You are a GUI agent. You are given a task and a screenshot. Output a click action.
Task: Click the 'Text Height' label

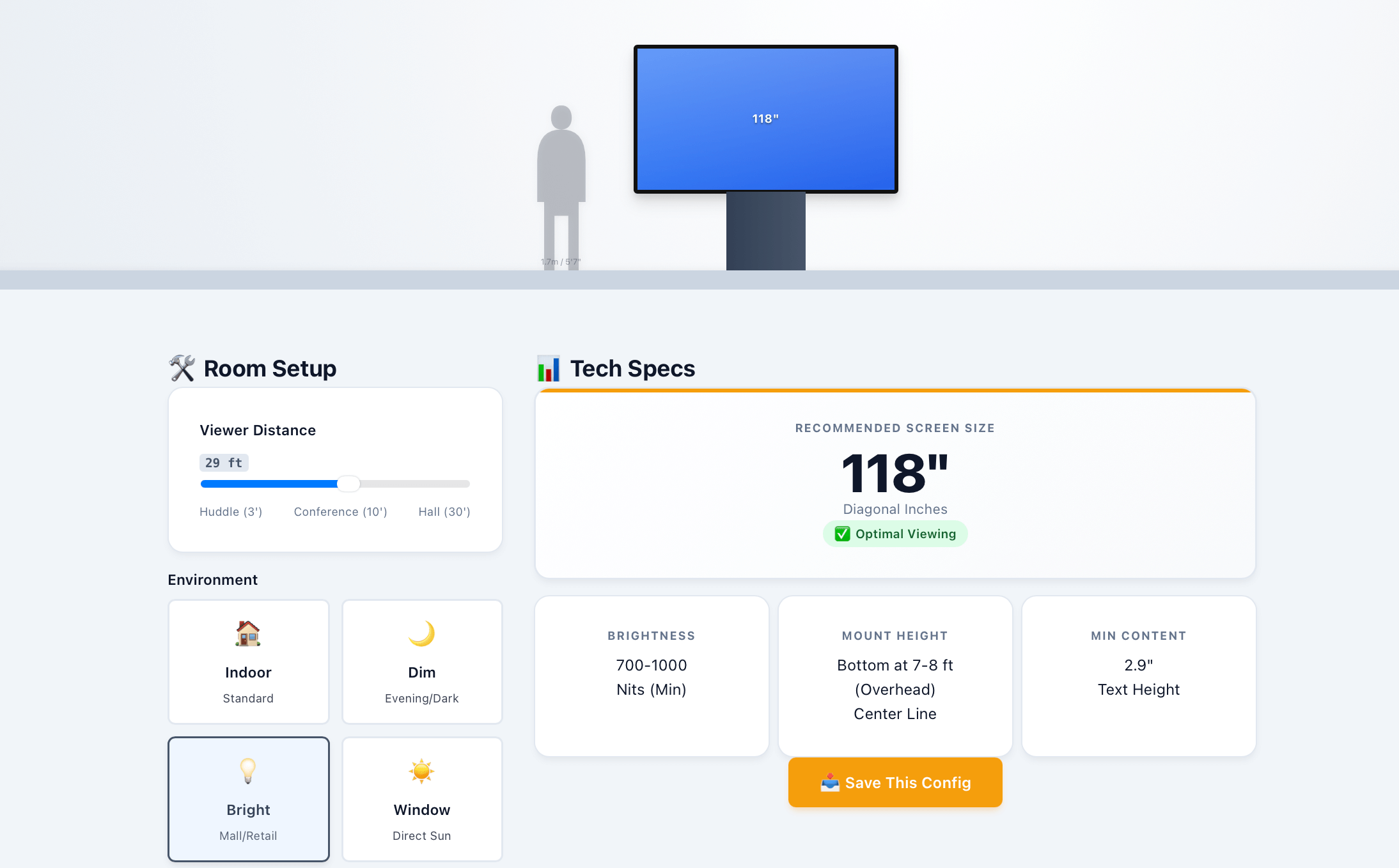point(1139,690)
